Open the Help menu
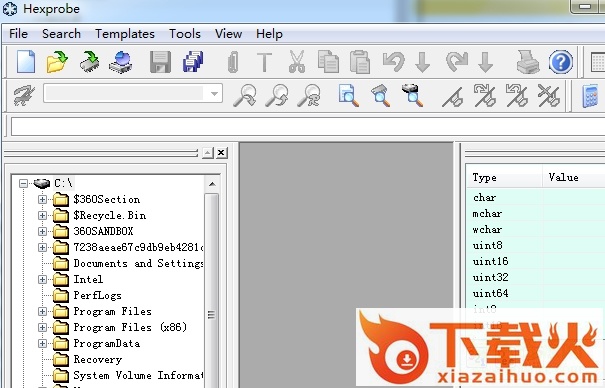This screenshot has width=605, height=388. (269, 34)
